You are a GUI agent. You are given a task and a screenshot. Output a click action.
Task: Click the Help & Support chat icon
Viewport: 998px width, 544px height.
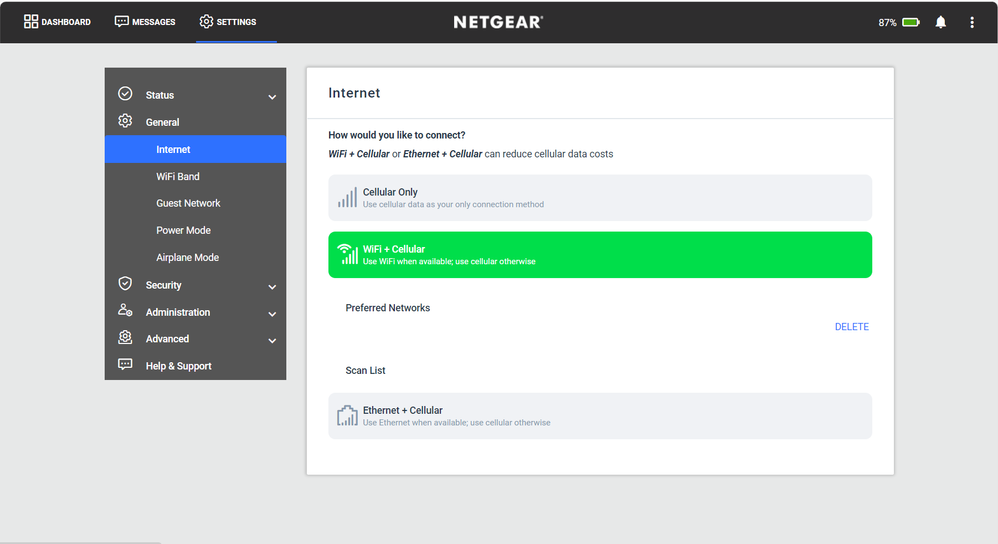click(125, 365)
